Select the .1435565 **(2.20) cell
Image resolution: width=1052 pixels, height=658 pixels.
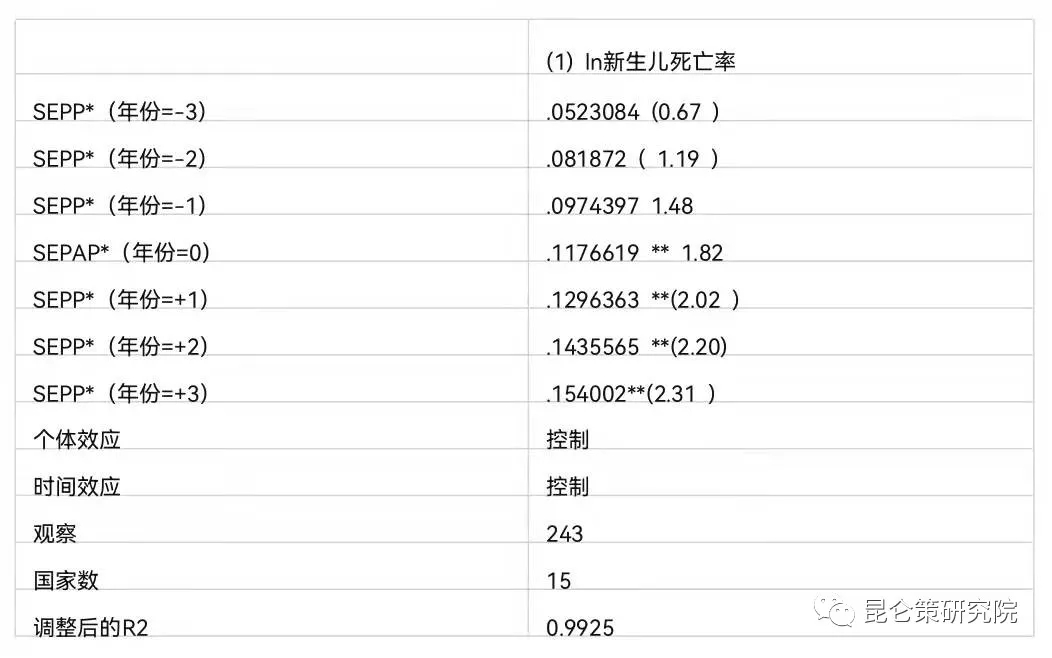click(x=636, y=346)
